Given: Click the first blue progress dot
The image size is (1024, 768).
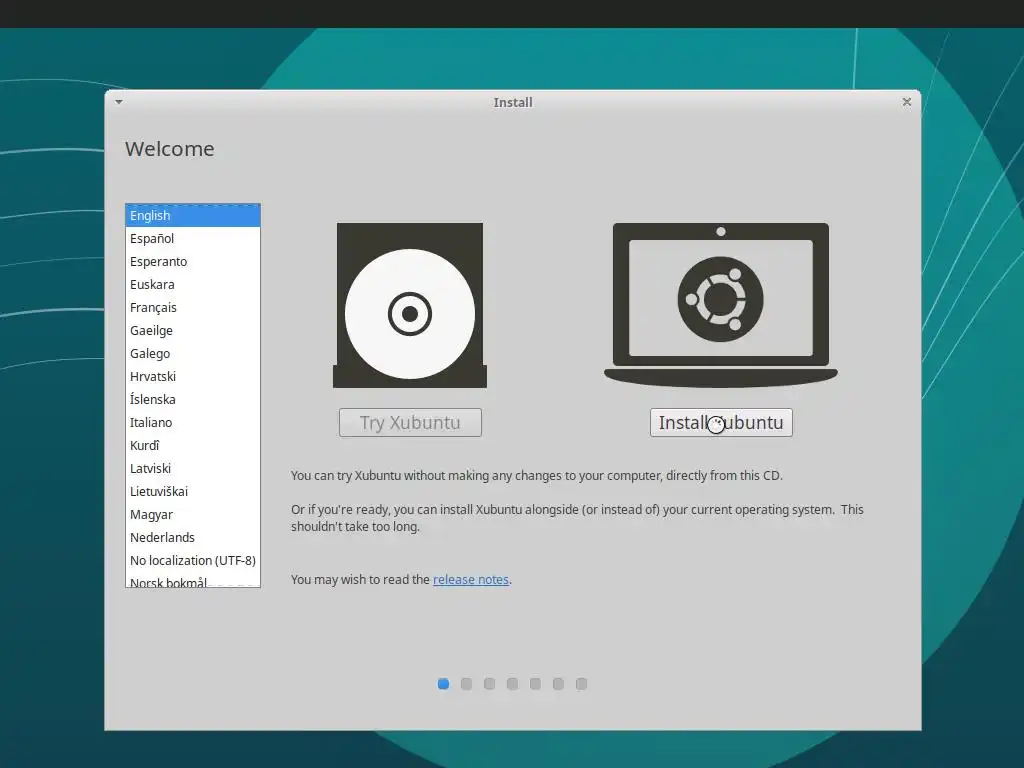Looking at the screenshot, I should click(x=443, y=684).
